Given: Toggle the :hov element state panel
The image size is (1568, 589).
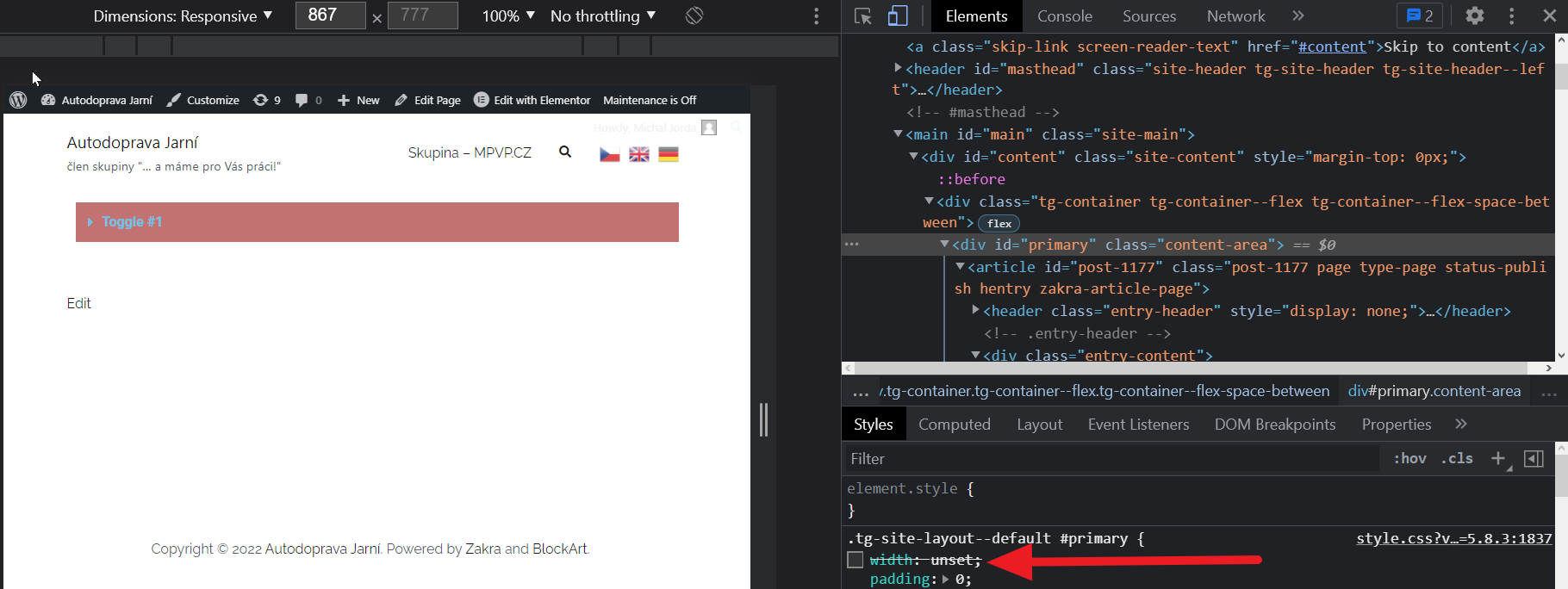Looking at the screenshot, I should tap(1409, 458).
